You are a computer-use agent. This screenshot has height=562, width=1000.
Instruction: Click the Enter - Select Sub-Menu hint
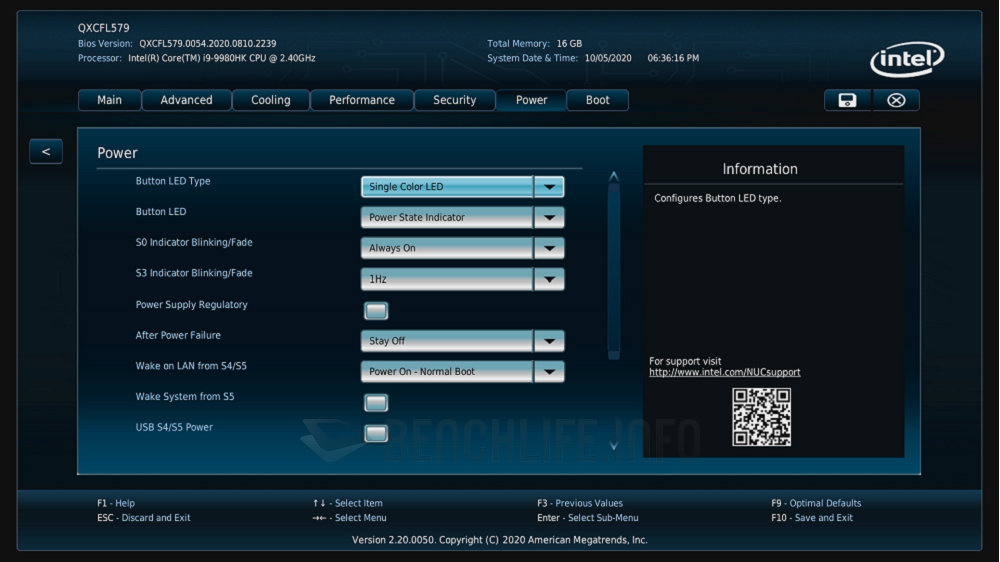(x=587, y=518)
